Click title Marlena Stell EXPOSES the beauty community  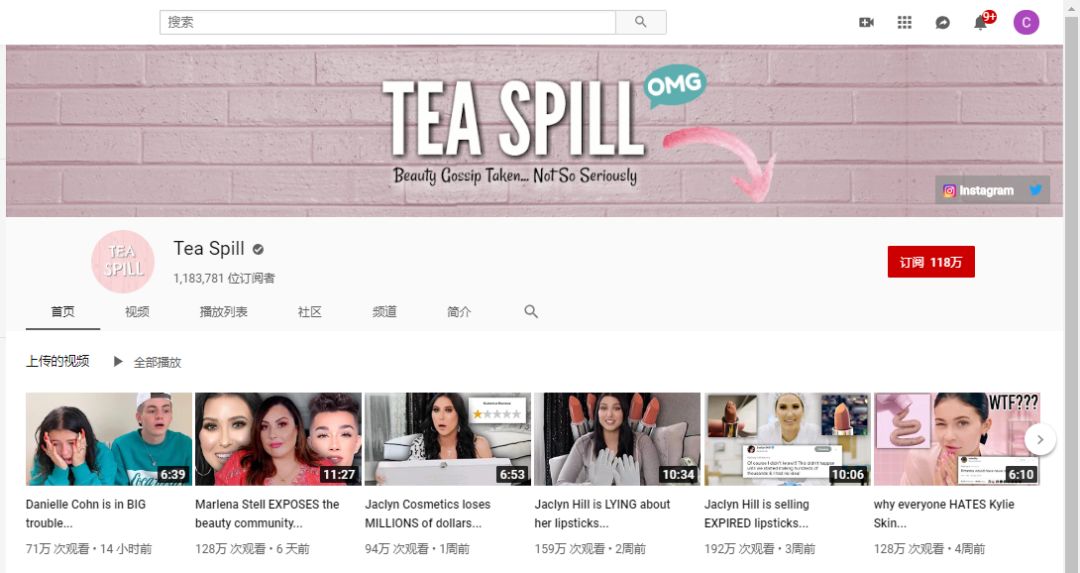pos(267,514)
